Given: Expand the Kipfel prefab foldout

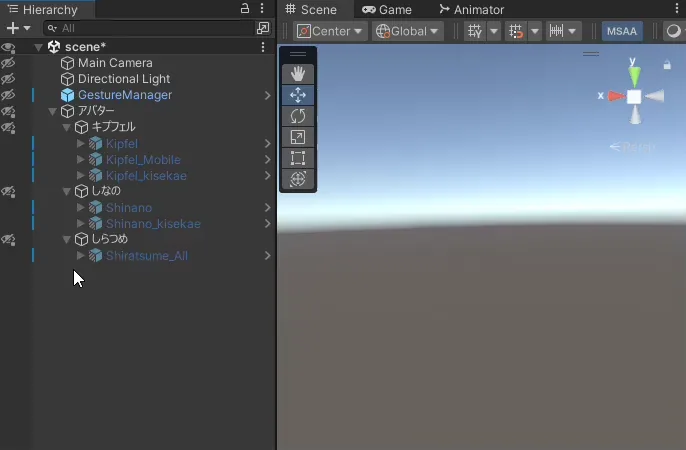Looking at the screenshot, I should click(x=80, y=143).
